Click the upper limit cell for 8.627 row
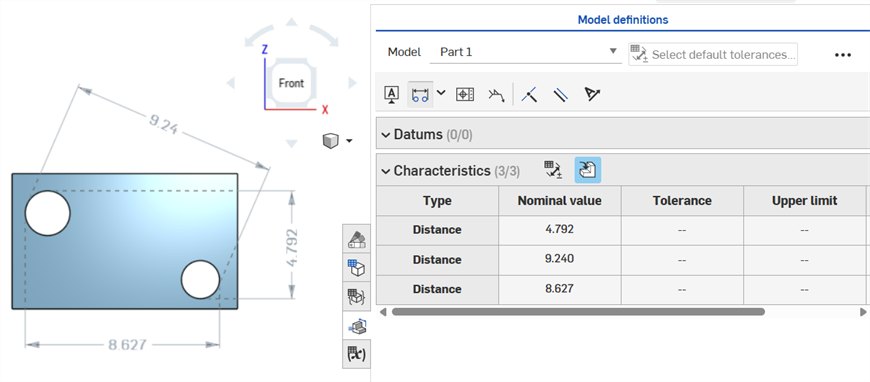870x382 pixels. pos(805,289)
